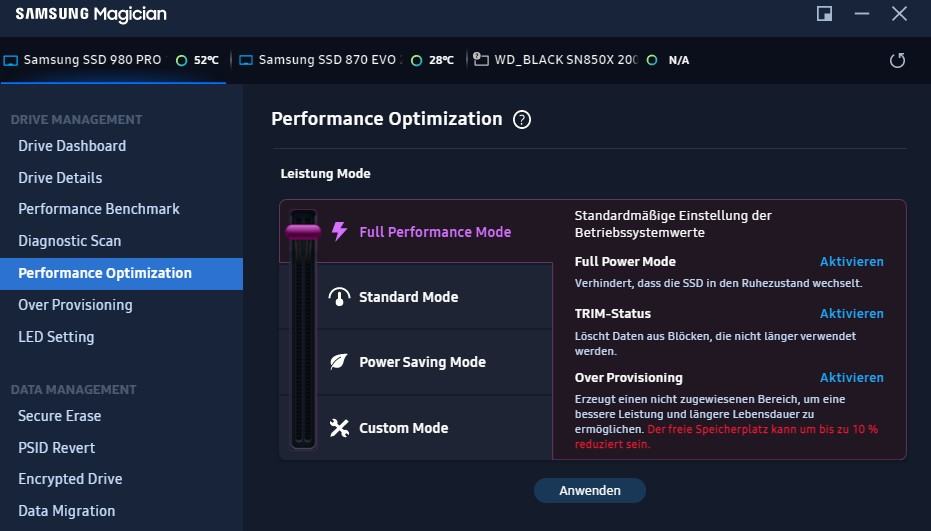Click the Samsung SSD 980 PRO drive icon

click(x=11, y=60)
